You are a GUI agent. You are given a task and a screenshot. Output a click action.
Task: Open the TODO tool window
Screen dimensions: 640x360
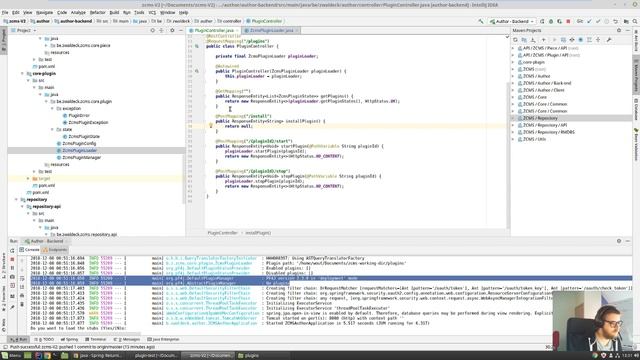click(x=44, y=340)
